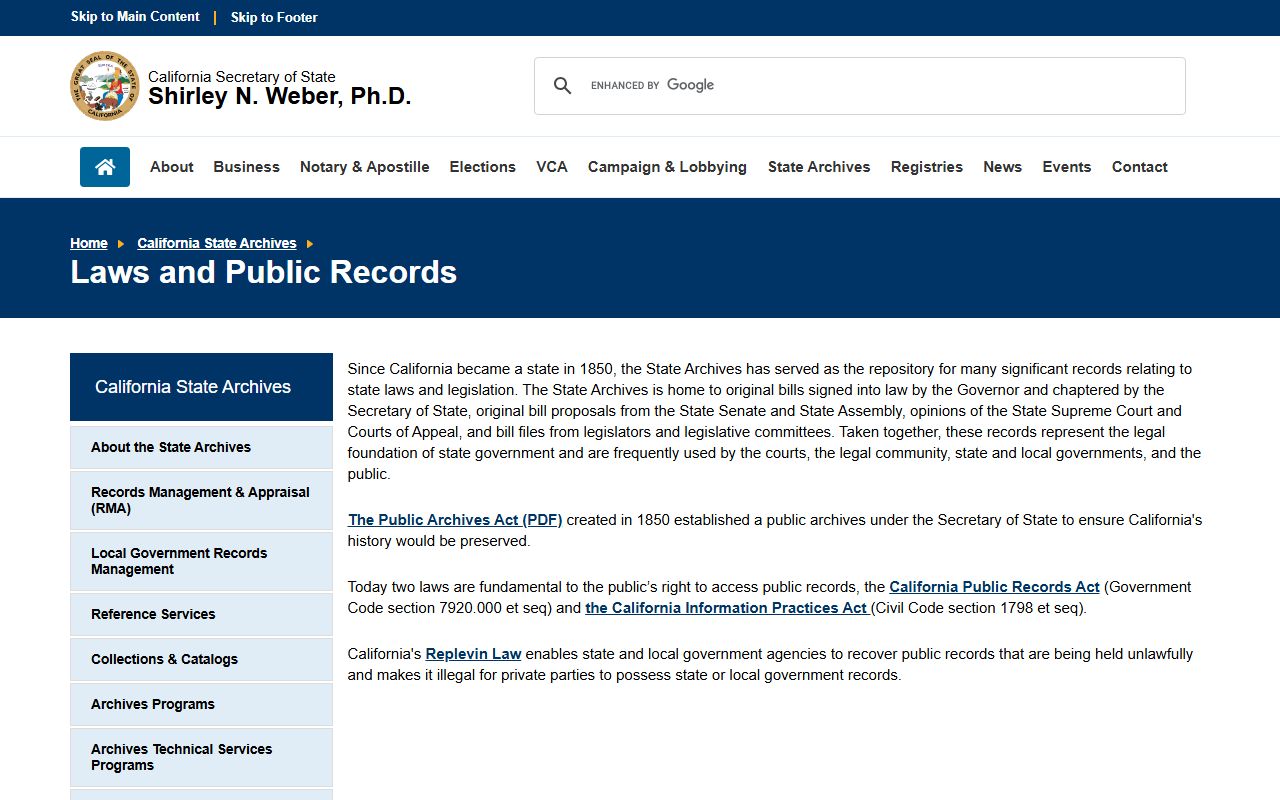This screenshot has width=1280, height=800.
Task: Click the Laws and Public Records heading
Action: point(264,272)
